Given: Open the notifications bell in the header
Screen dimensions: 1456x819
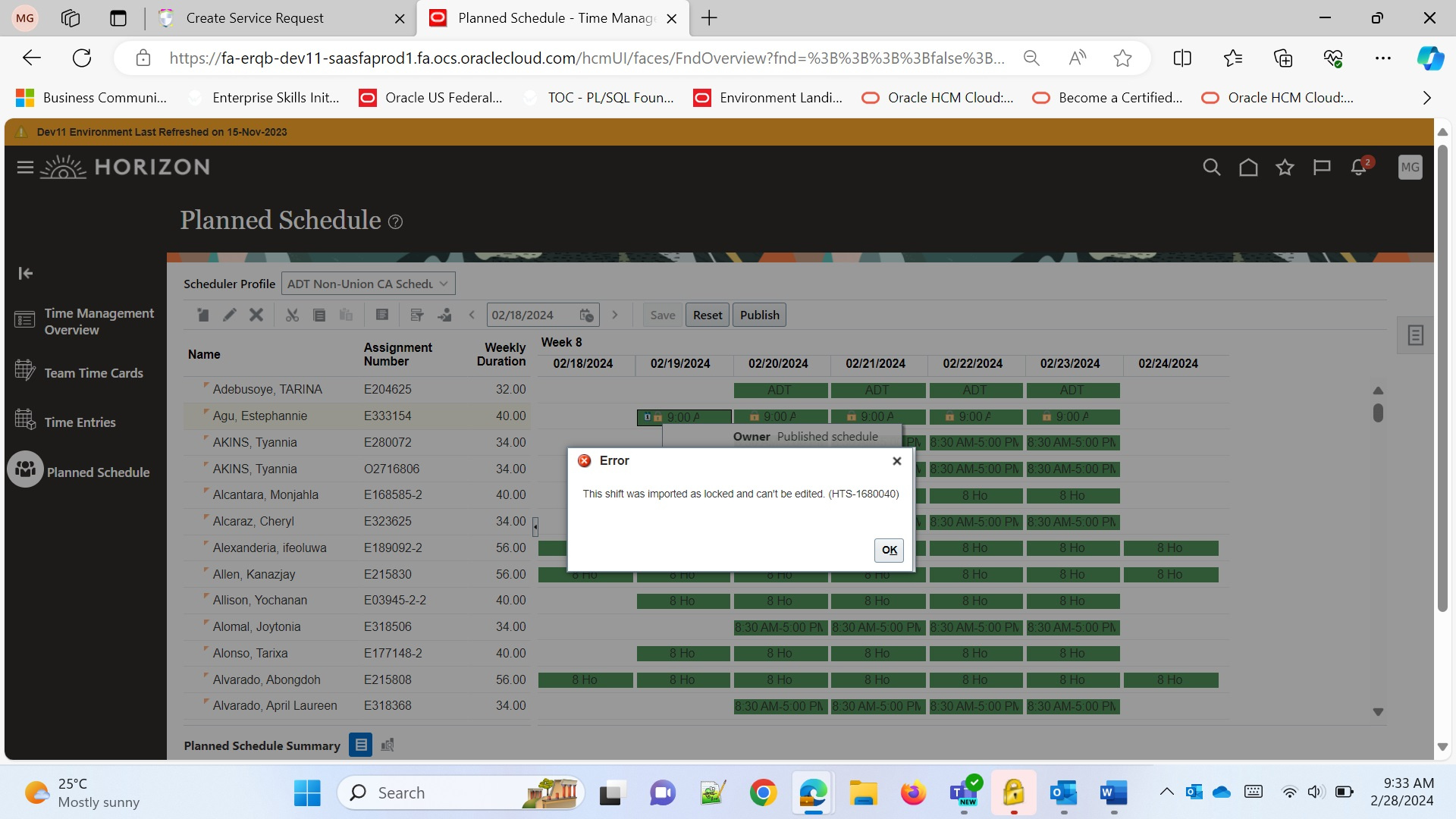Looking at the screenshot, I should (1357, 167).
